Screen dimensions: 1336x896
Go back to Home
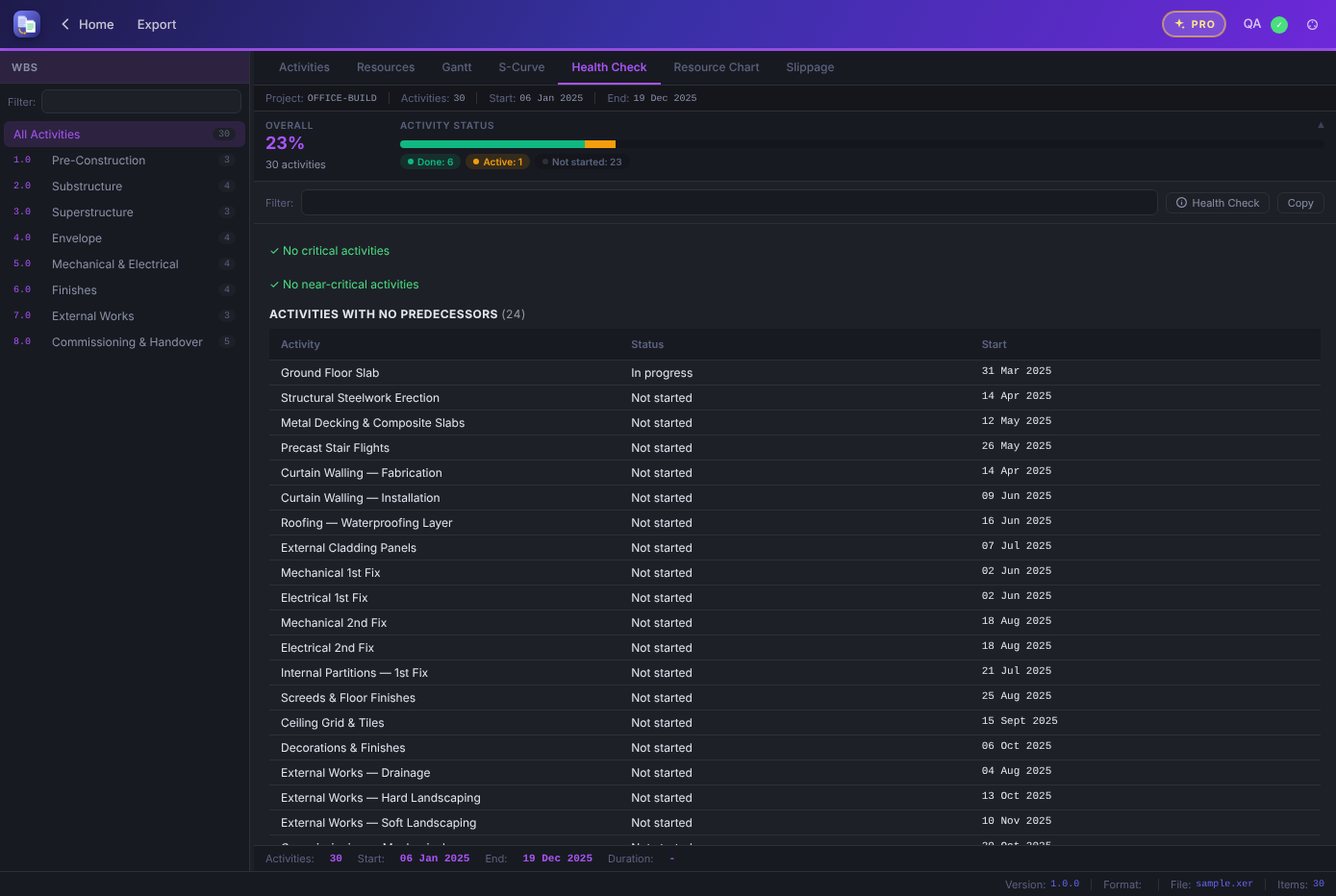(88, 24)
